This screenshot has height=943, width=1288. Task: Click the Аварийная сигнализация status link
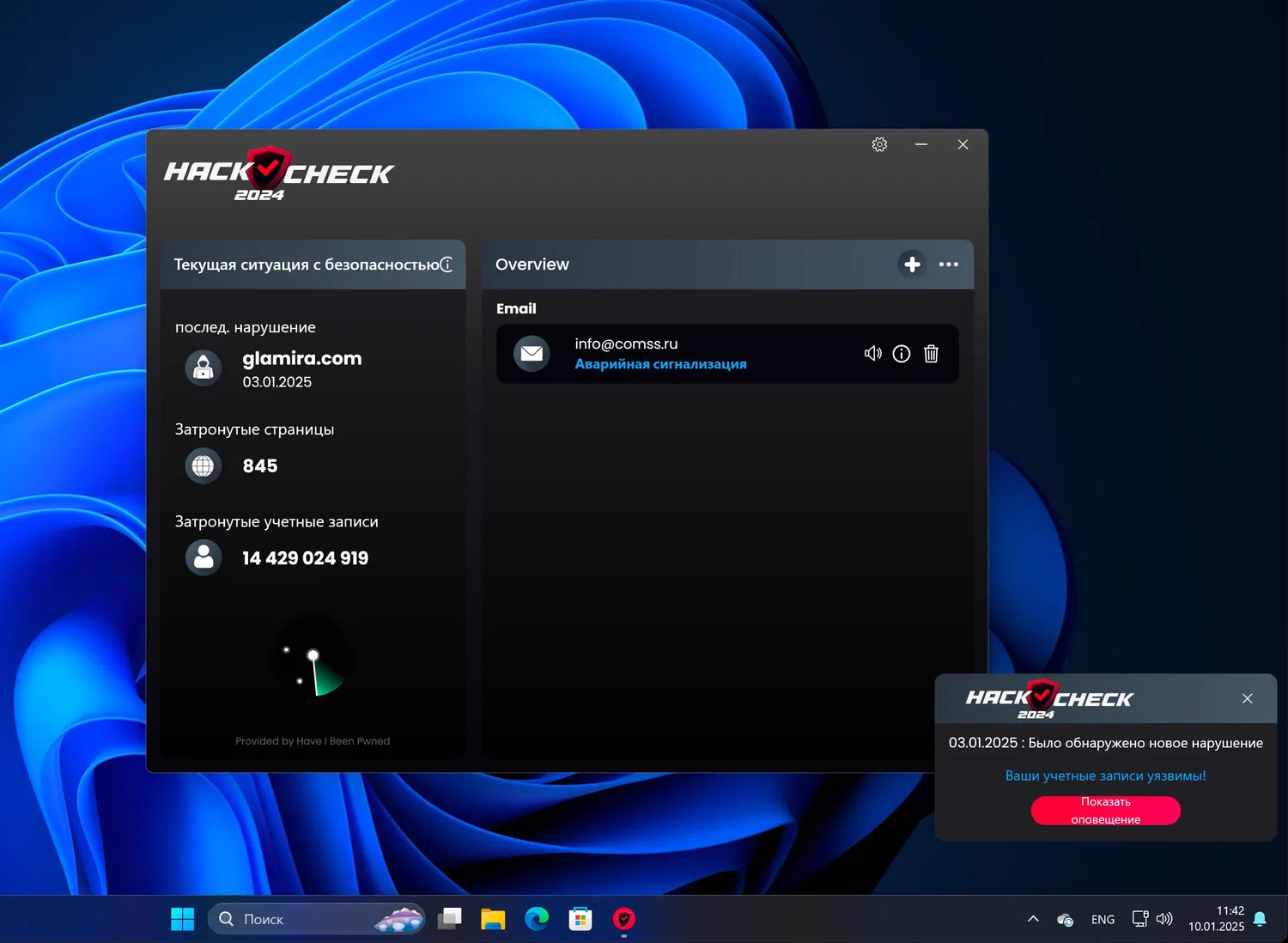click(x=660, y=364)
